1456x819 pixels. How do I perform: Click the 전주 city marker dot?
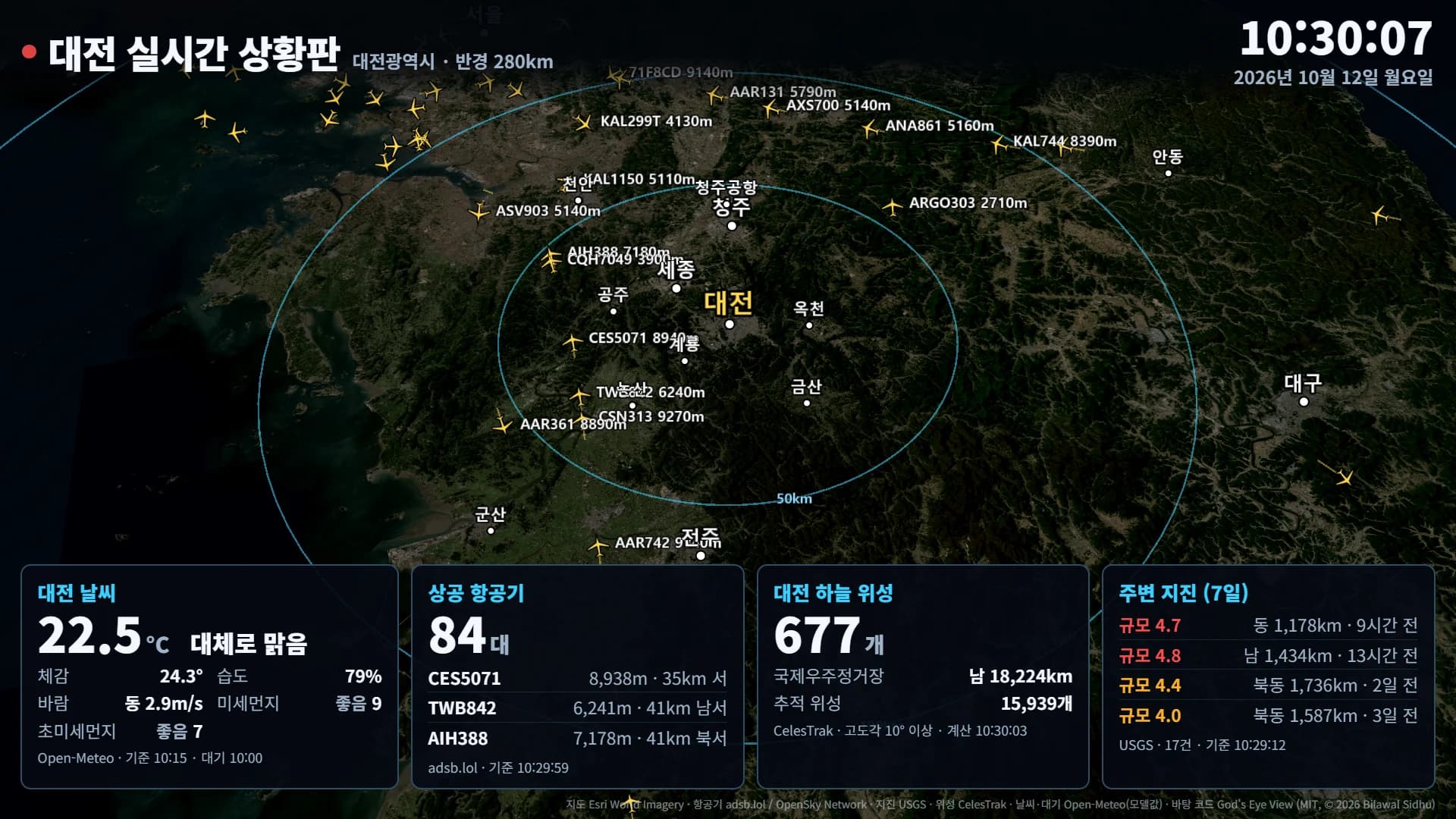(701, 556)
